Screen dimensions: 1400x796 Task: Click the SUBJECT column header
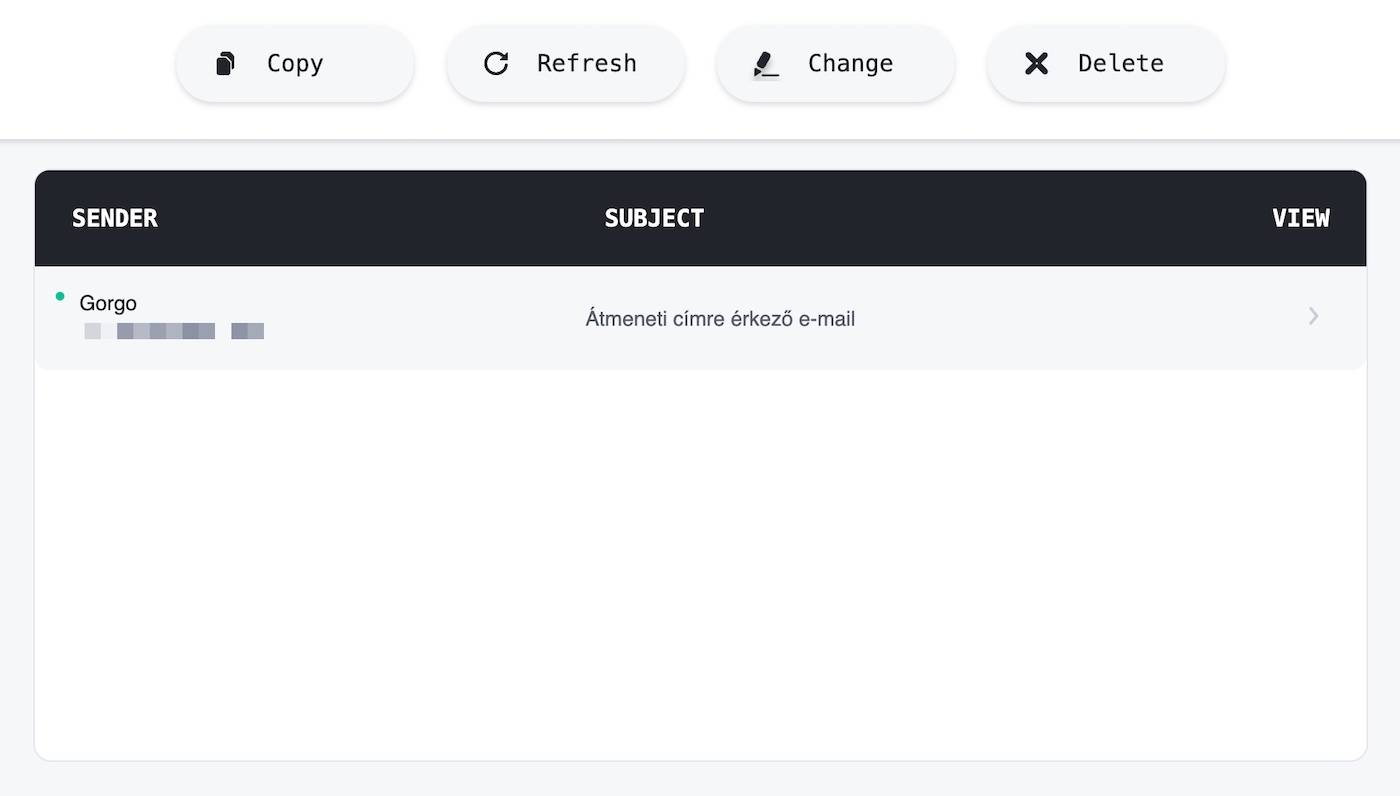click(654, 218)
